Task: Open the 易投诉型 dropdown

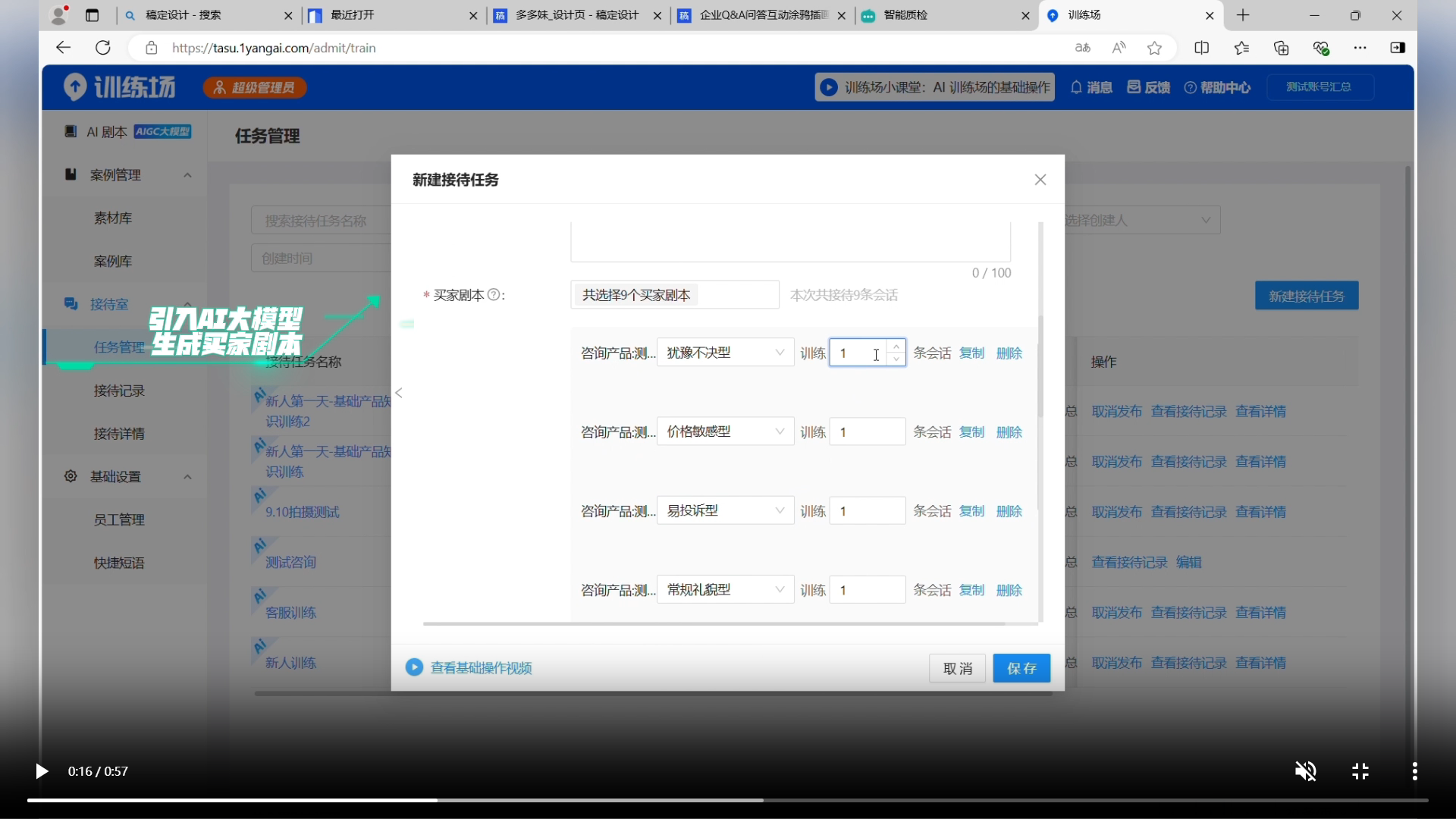Action: point(725,510)
